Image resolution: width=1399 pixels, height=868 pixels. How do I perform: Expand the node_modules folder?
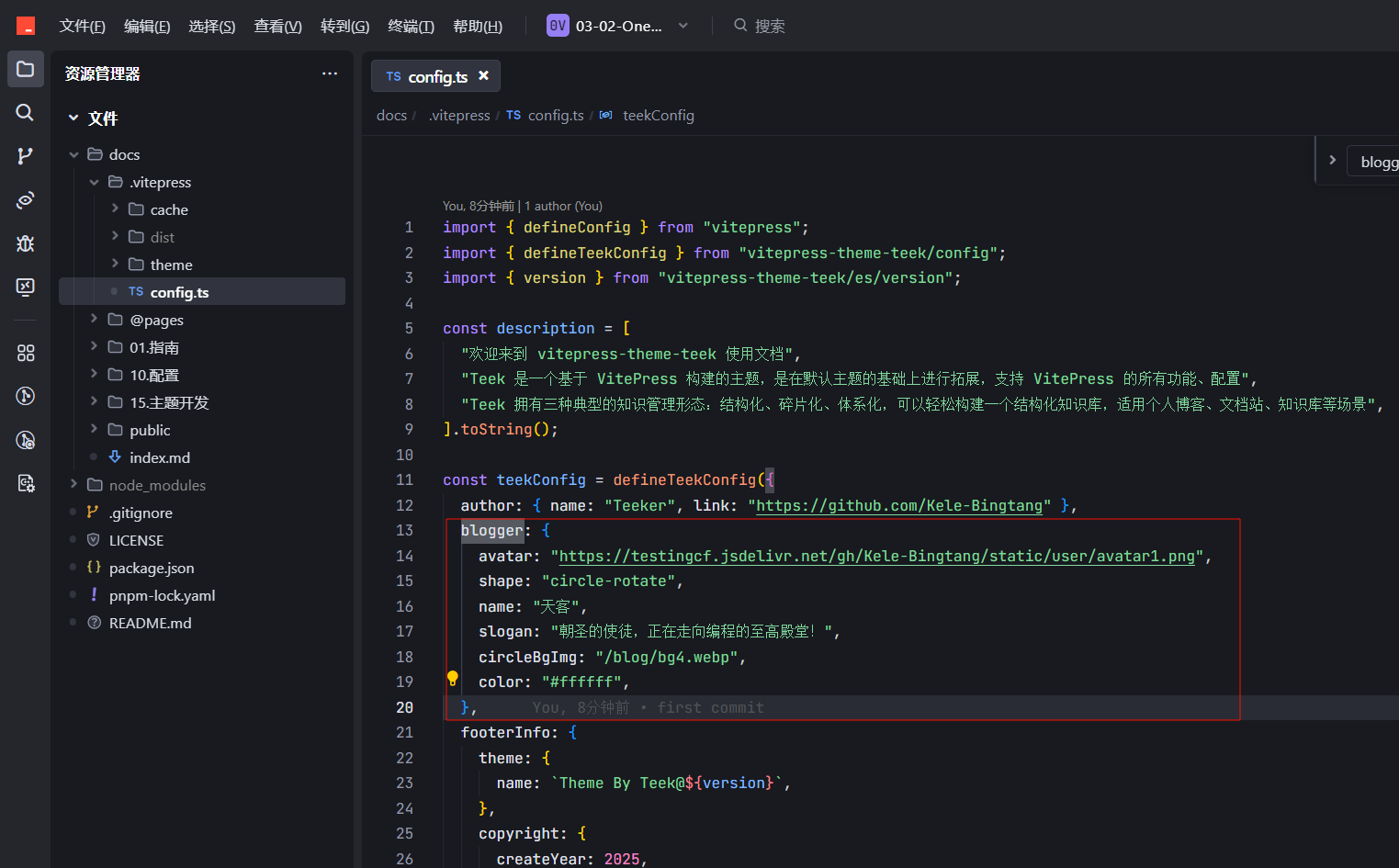(73, 484)
